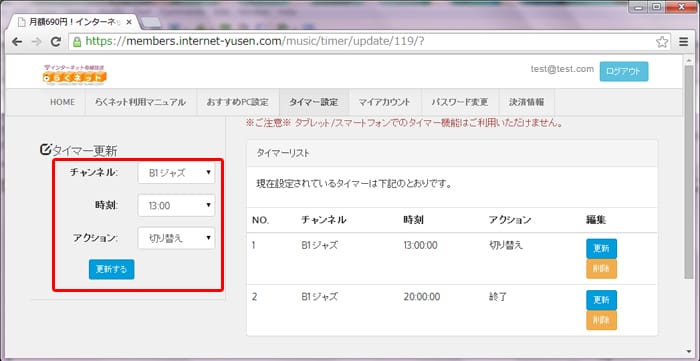Click the browser forward arrow
The width and height of the screenshot is (700, 361).
[37, 42]
